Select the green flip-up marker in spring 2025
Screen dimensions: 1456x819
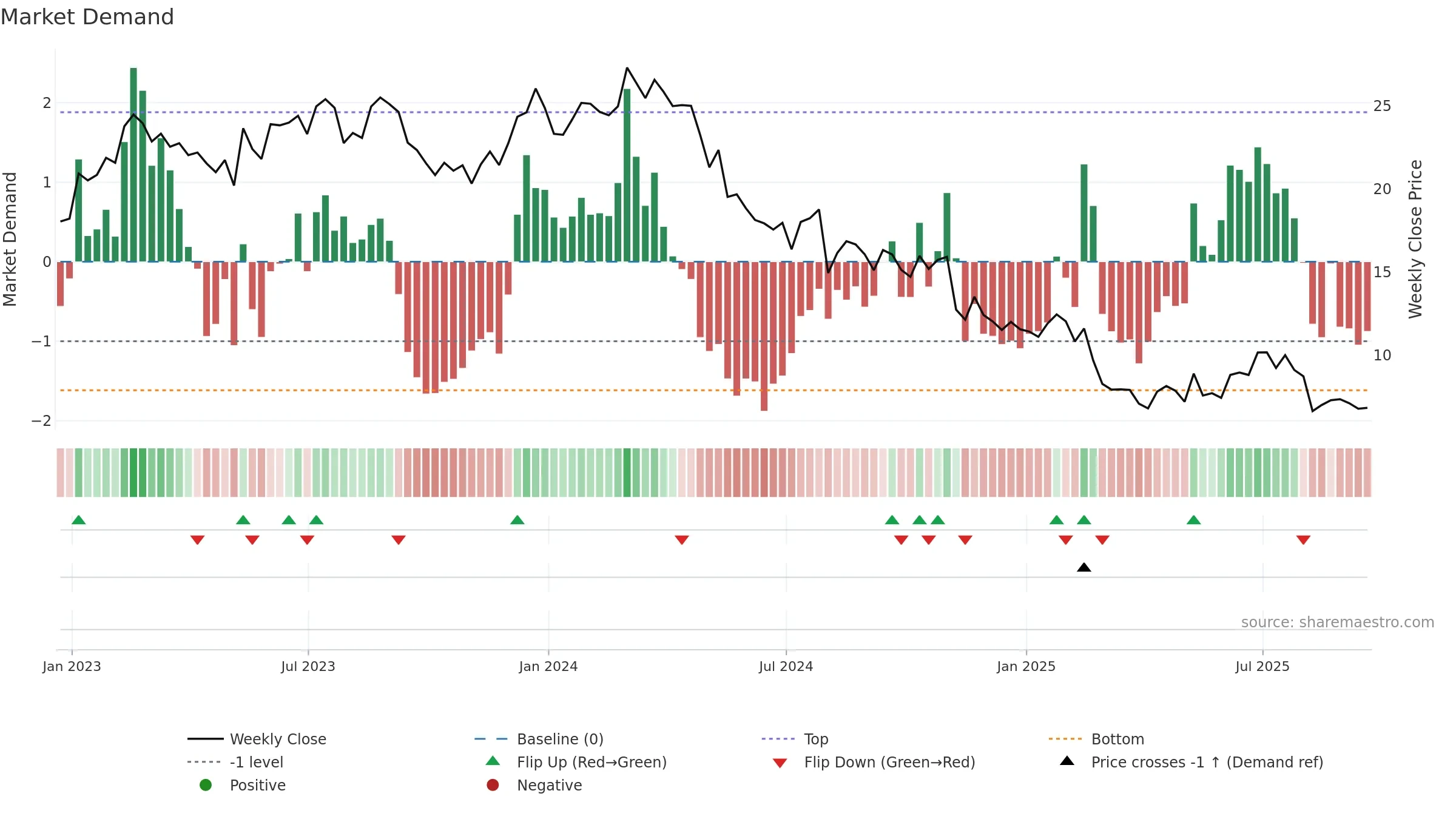pos(1194,520)
